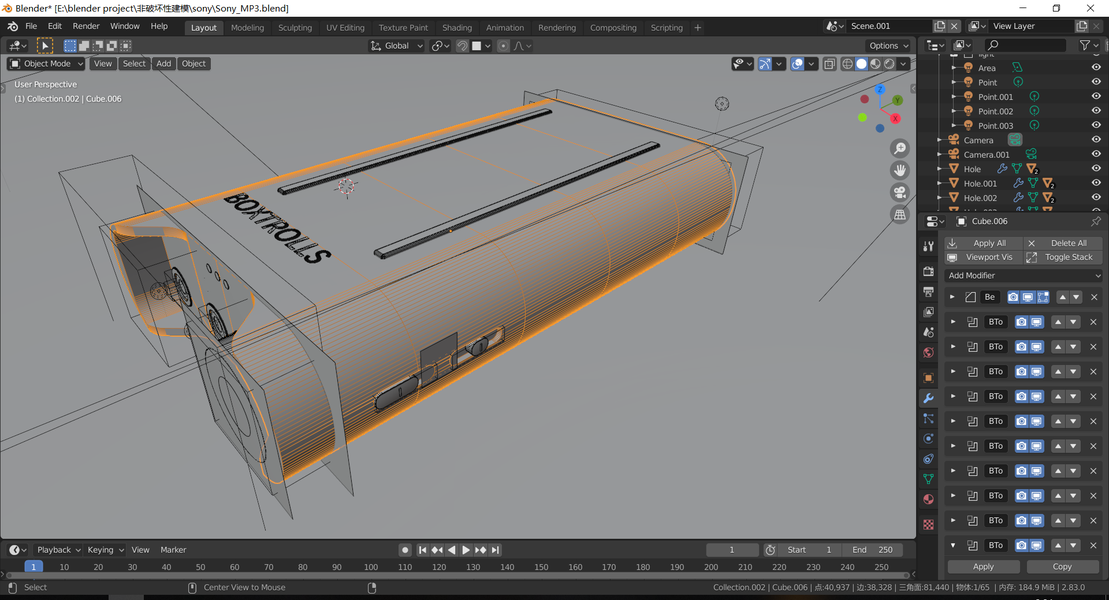Open the viewport Object menu
Screen dimensions: 1109x600
[x=193, y=64]
